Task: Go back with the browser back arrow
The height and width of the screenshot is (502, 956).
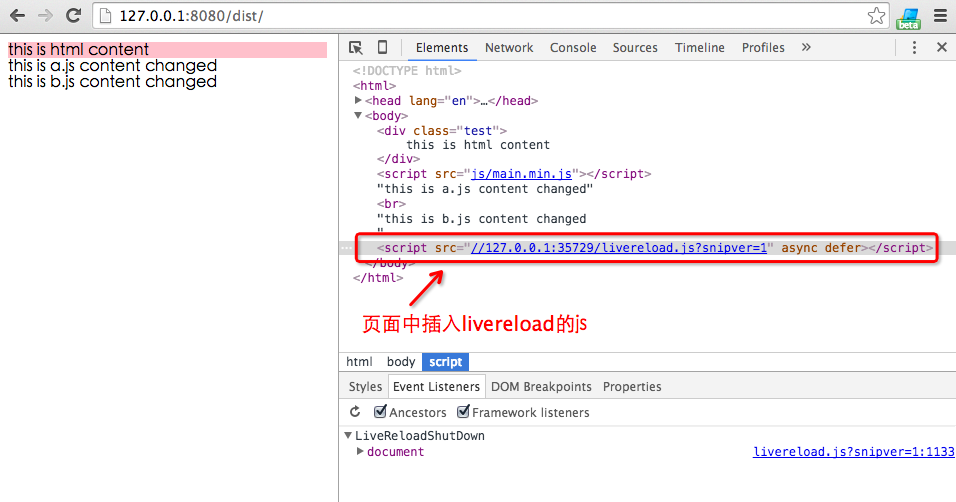Action: click(18, 15)
